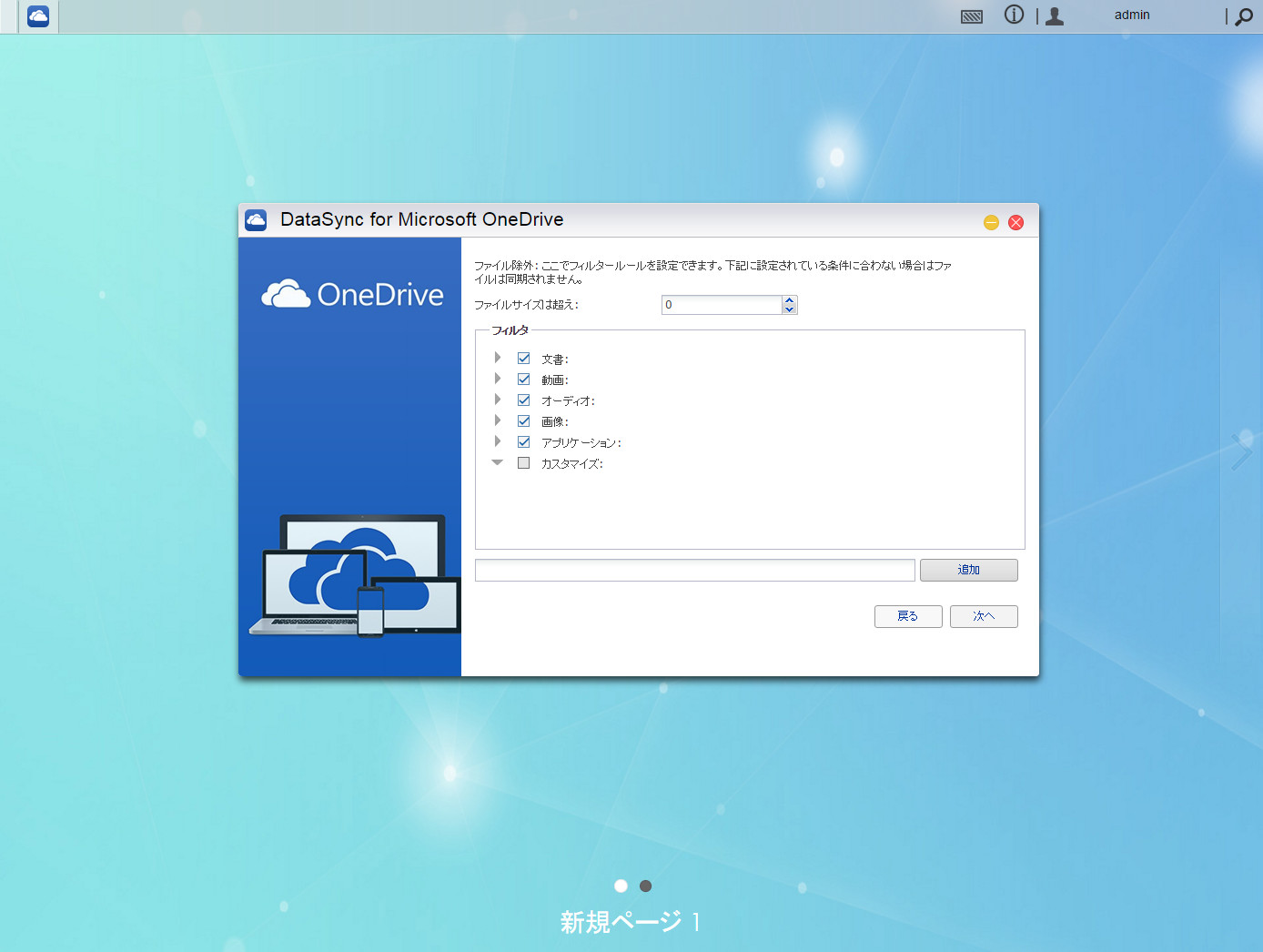Collapse the カスタマイズ filter group
The image size is (1263, 952).
(498, 462)
